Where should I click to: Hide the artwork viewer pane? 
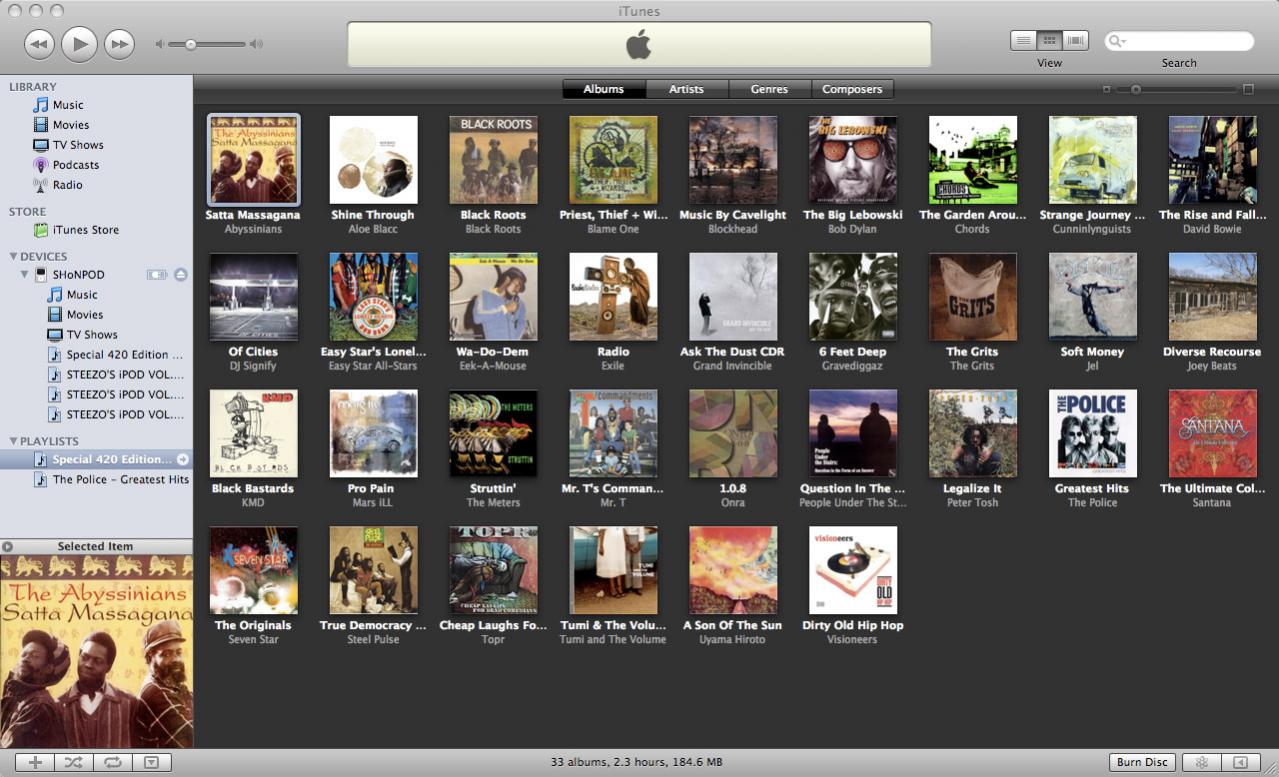click(x=151, y=762)
